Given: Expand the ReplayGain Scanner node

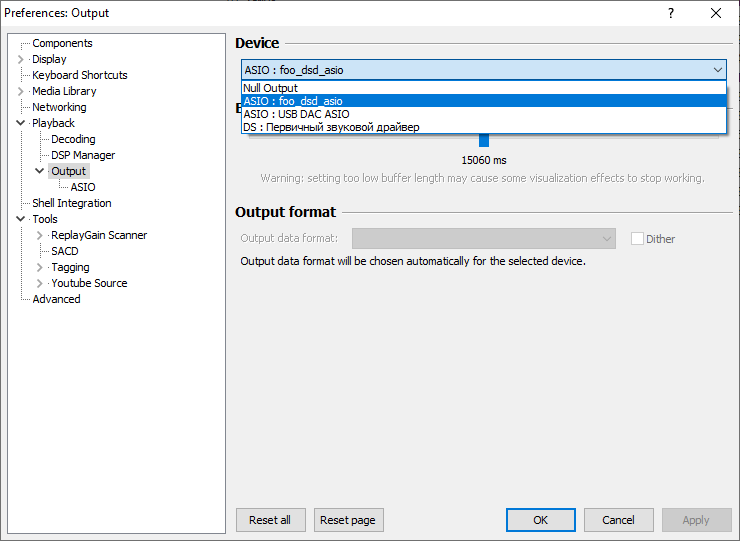Looking at the screenshot, I should (x=40, y=235).
